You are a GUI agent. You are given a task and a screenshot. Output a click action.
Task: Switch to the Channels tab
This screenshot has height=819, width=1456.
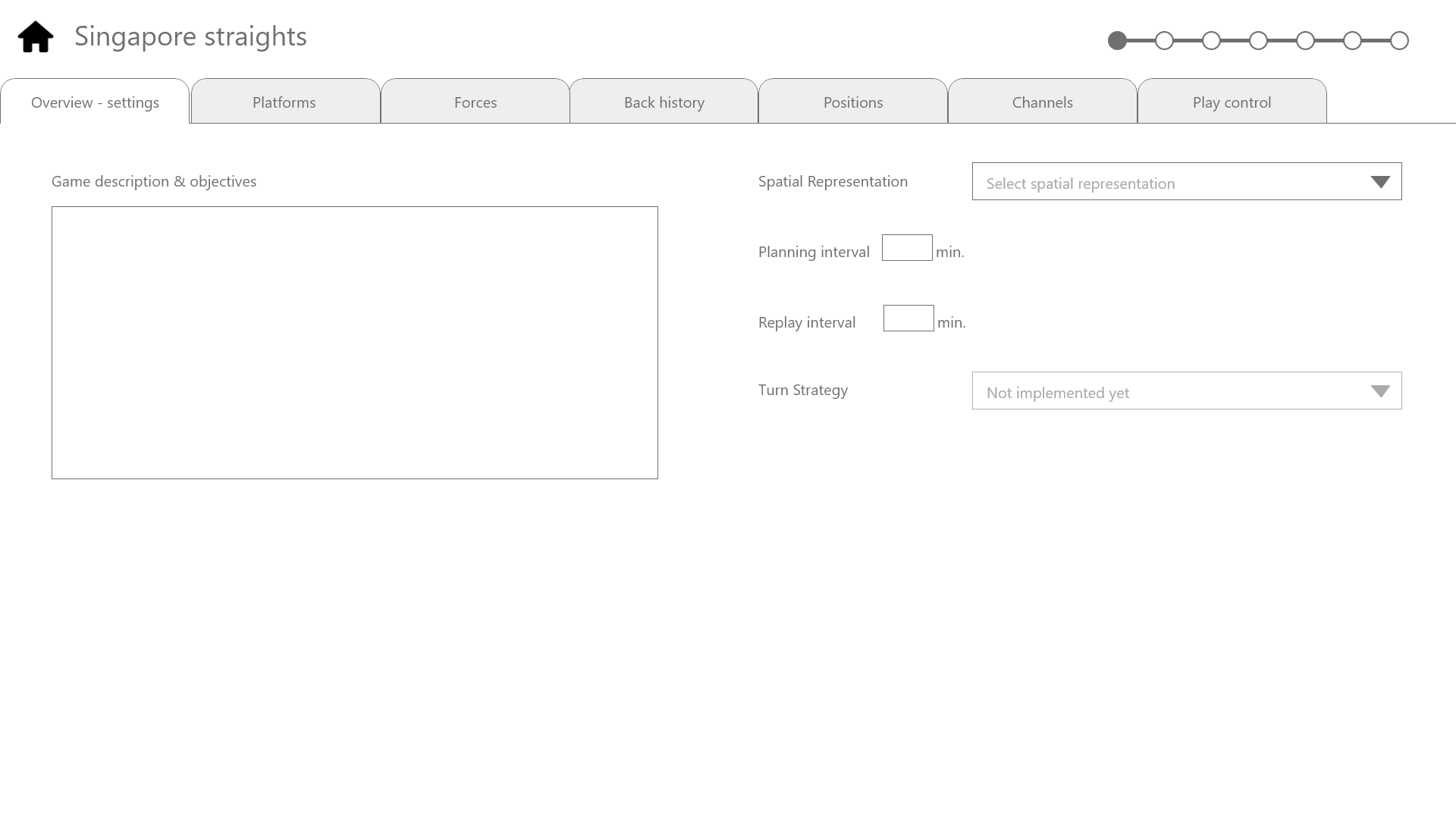point(1043,101)
